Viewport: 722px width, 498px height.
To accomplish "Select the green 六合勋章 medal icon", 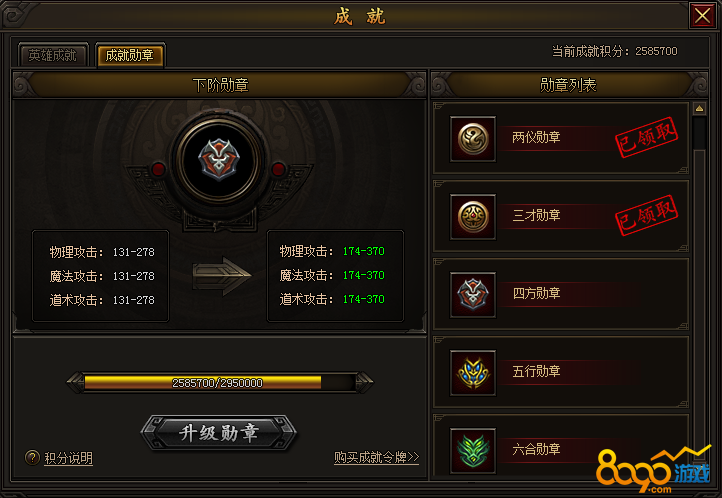I will [473, 451].
